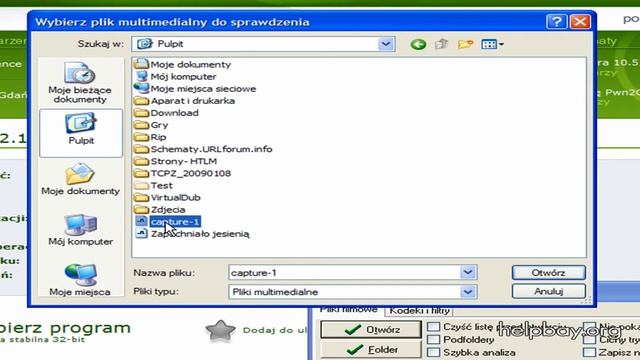Select Mój komputer in the places bar
The height and width of the screenshot is (360, 640).
[80, 229]
